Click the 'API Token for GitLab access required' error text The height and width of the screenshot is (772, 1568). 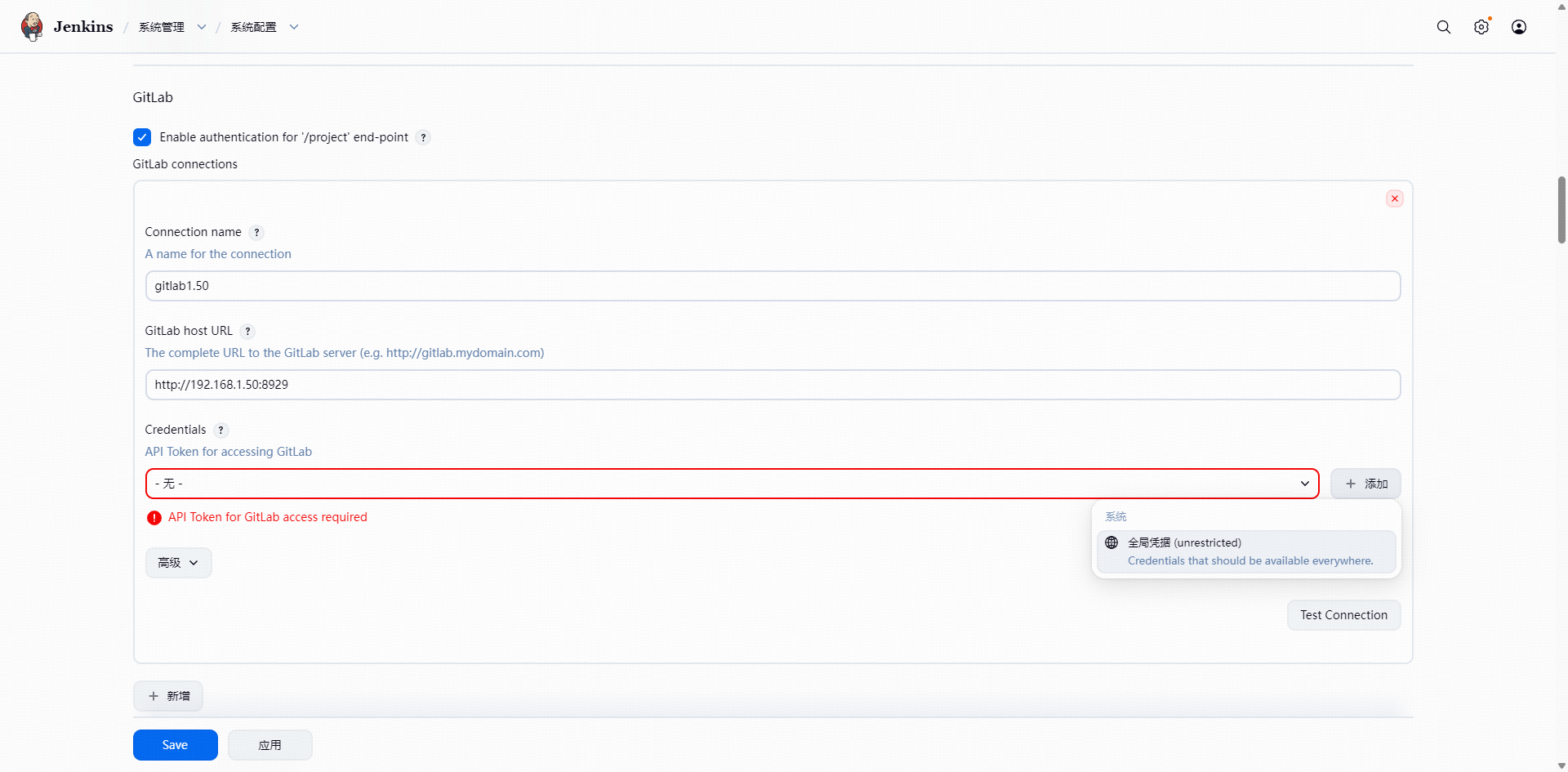coord(268,517)
